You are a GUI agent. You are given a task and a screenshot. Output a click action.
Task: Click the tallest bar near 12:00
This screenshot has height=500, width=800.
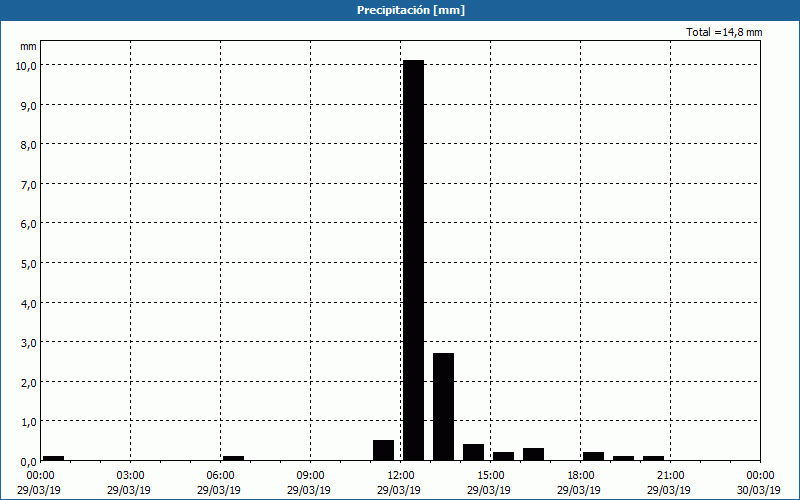(x=413, y=260)
